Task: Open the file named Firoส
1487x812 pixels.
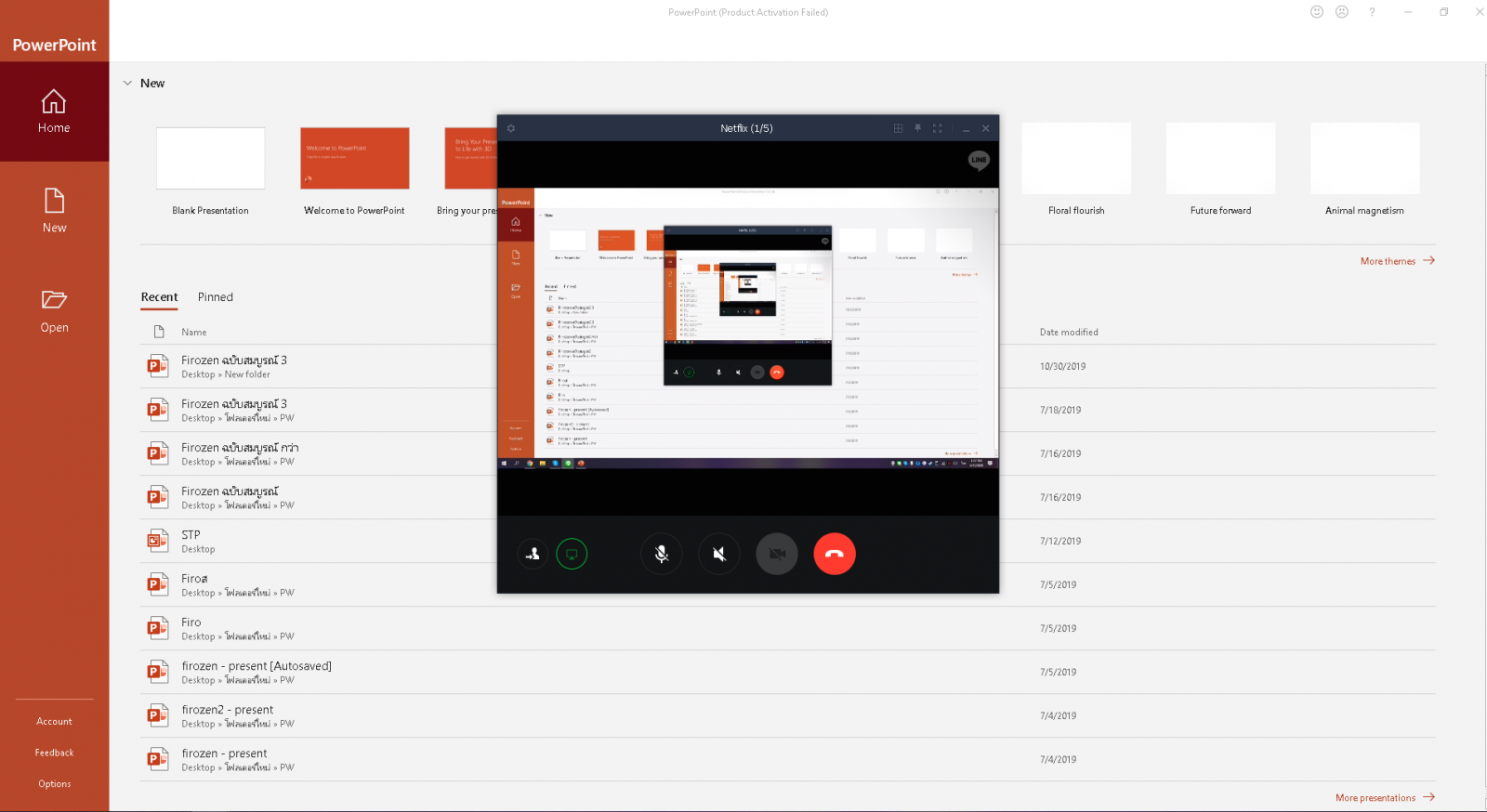Action: [x=787, y=585]
